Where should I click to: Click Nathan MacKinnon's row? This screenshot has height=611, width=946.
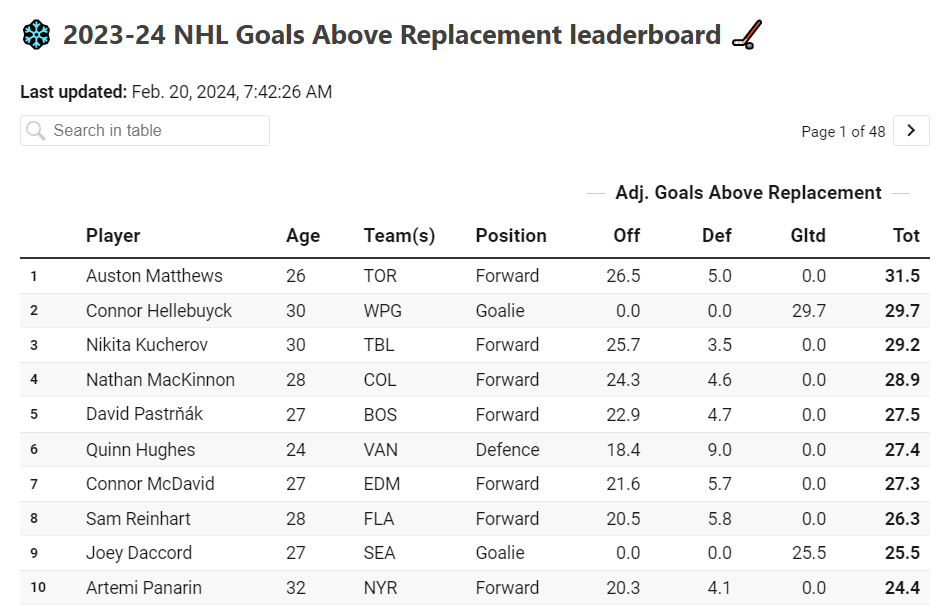click(163, 381)
